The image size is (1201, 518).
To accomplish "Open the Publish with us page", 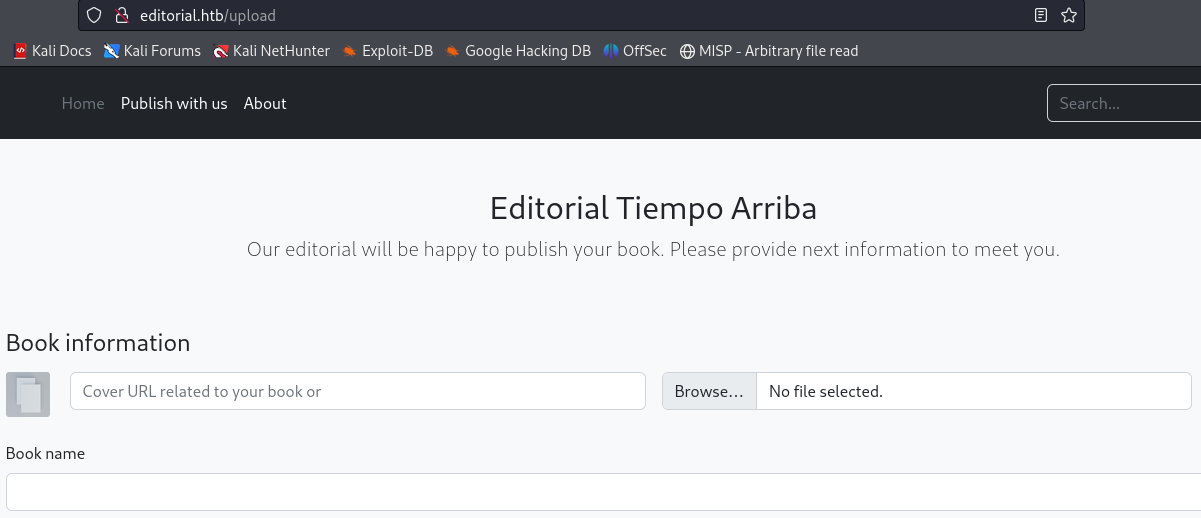I will pyautogui.click(x=174, y=103).
